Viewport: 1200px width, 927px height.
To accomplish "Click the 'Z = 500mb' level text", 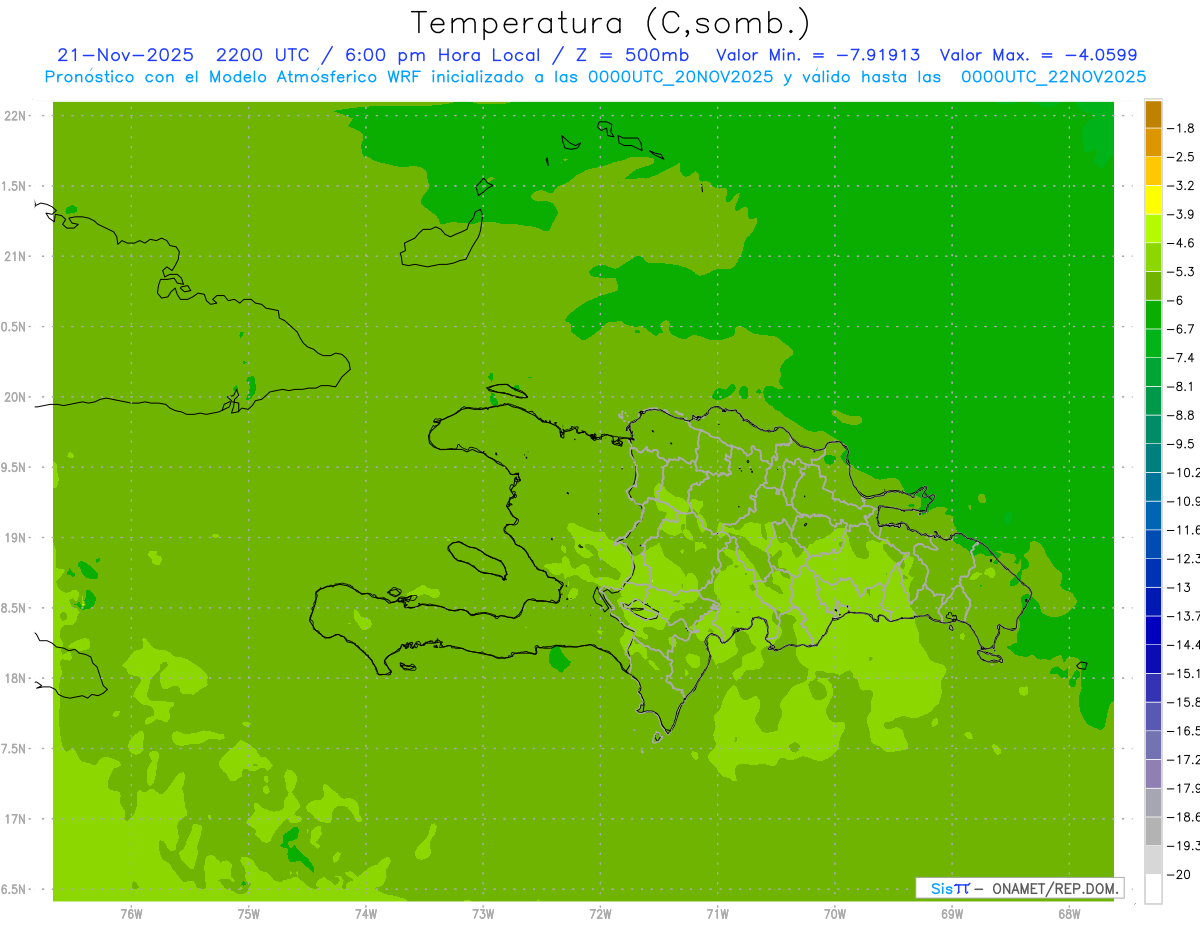I will pos(628,55).
